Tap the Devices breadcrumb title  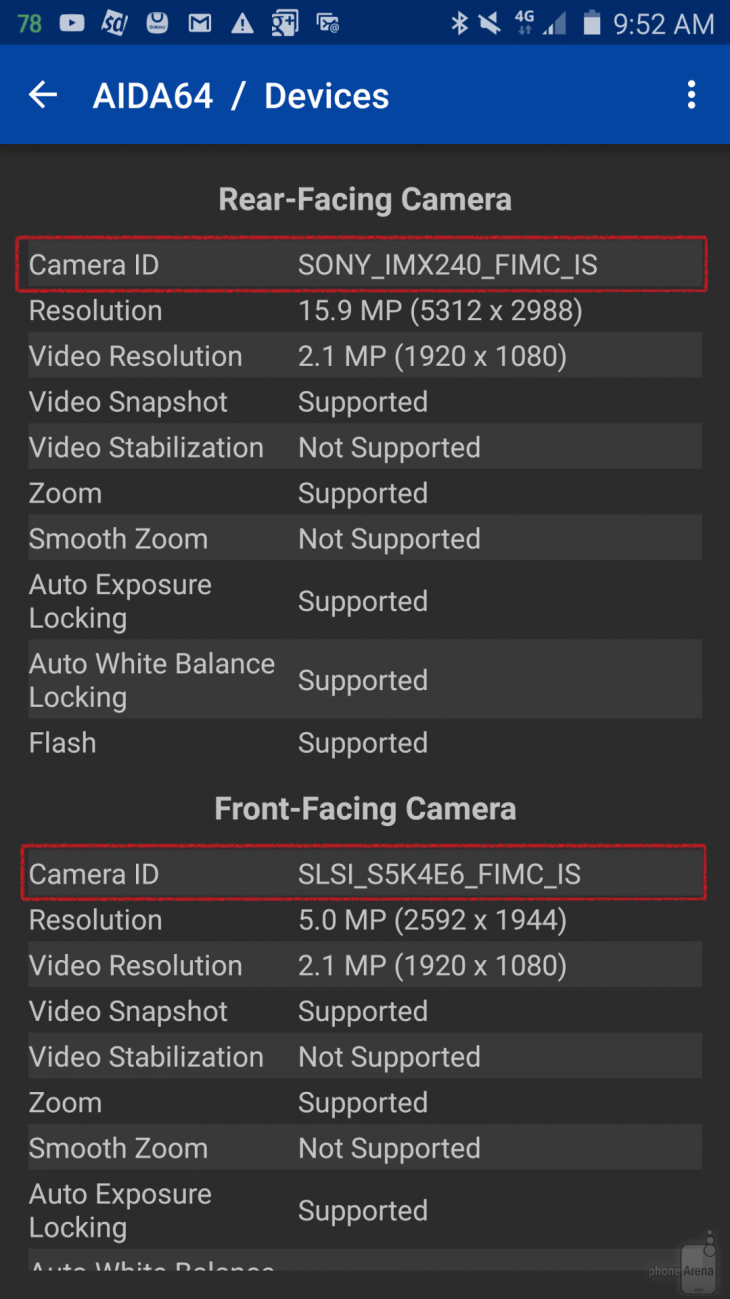pyautogui.click(x=326, y=96)
